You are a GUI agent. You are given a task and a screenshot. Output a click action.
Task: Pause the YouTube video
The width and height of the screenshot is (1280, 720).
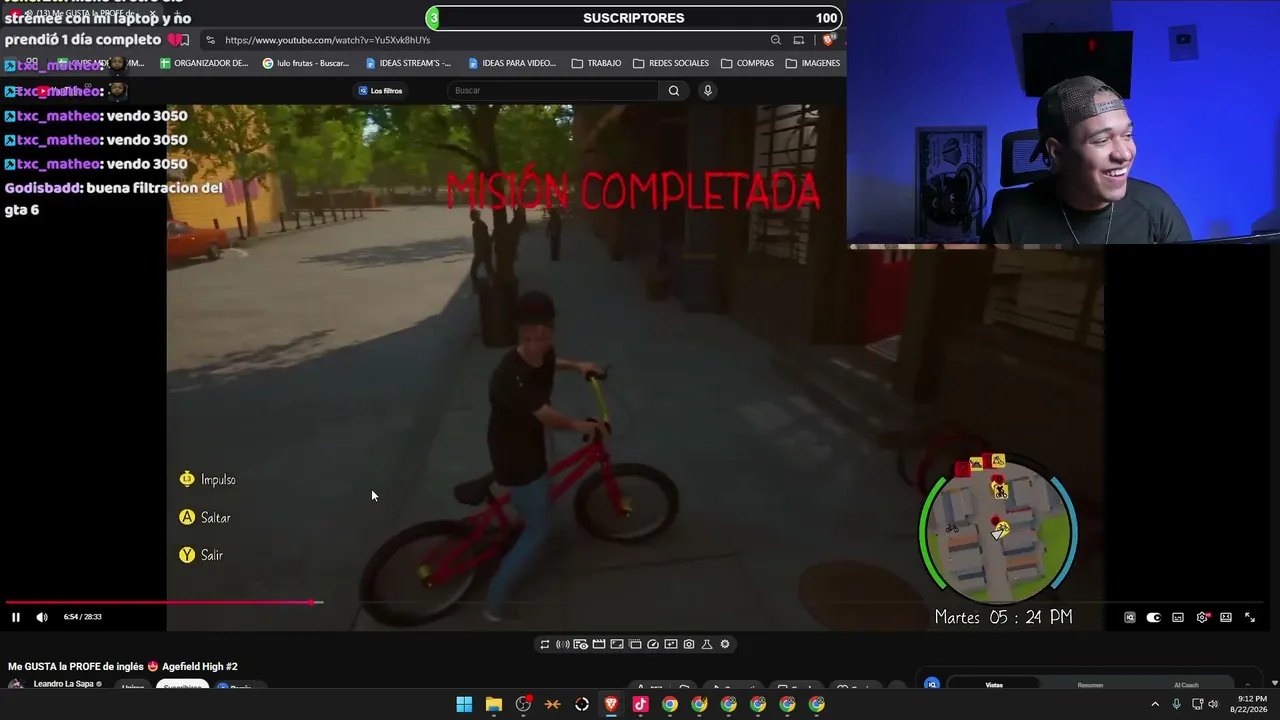coord(16,617)
